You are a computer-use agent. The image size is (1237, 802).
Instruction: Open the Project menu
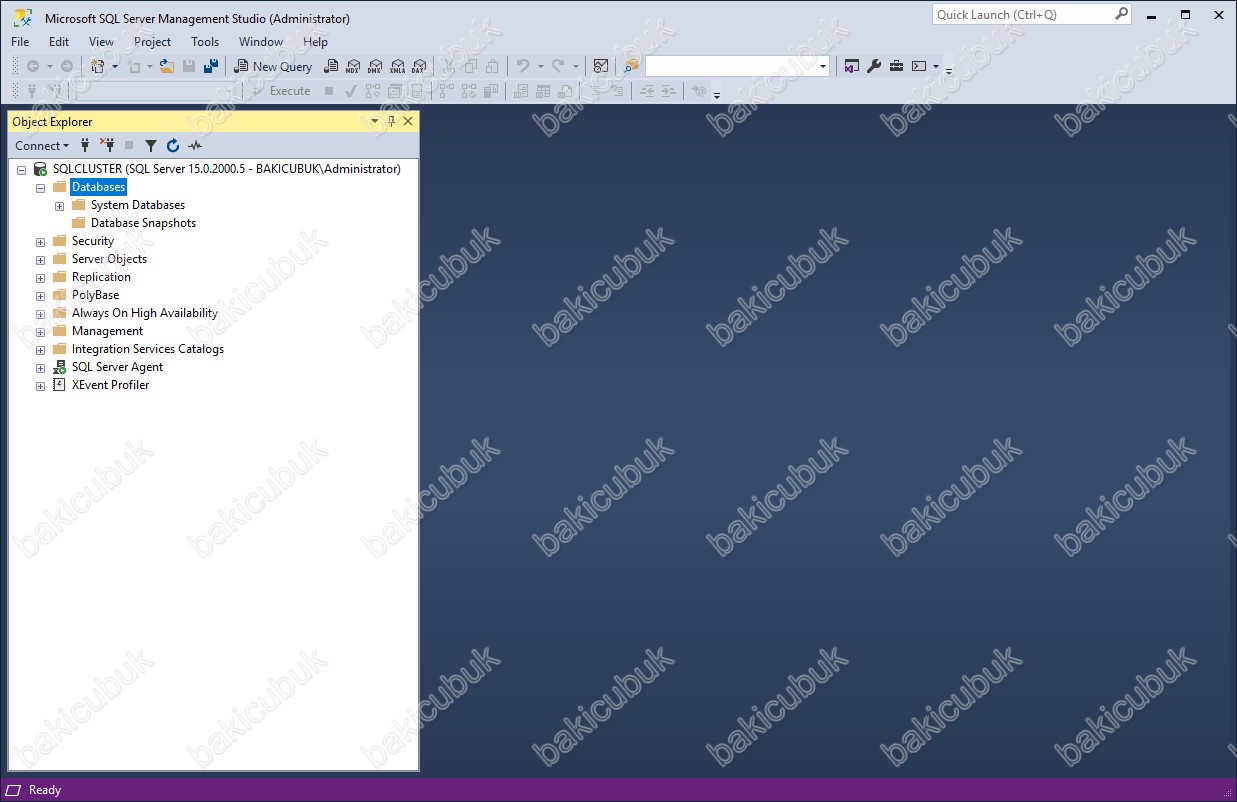(152, 41)
